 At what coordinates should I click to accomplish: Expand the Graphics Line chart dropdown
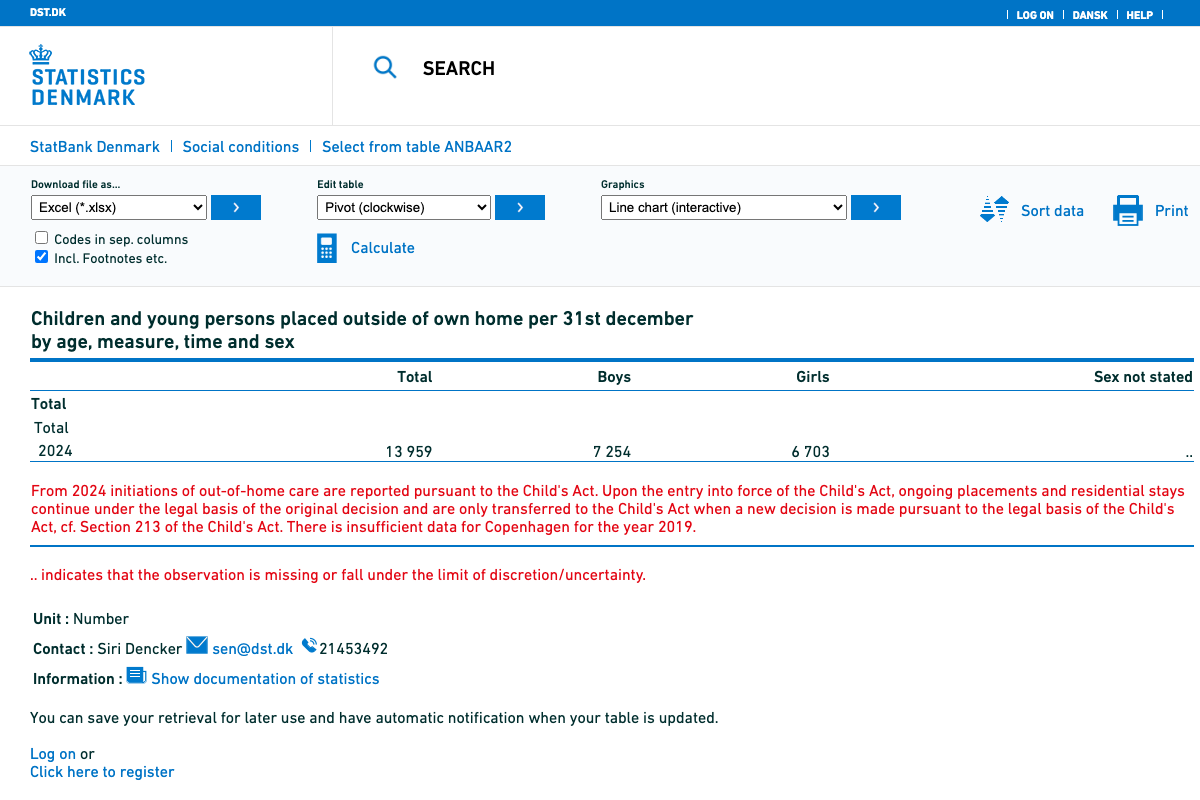click(724, 208)
